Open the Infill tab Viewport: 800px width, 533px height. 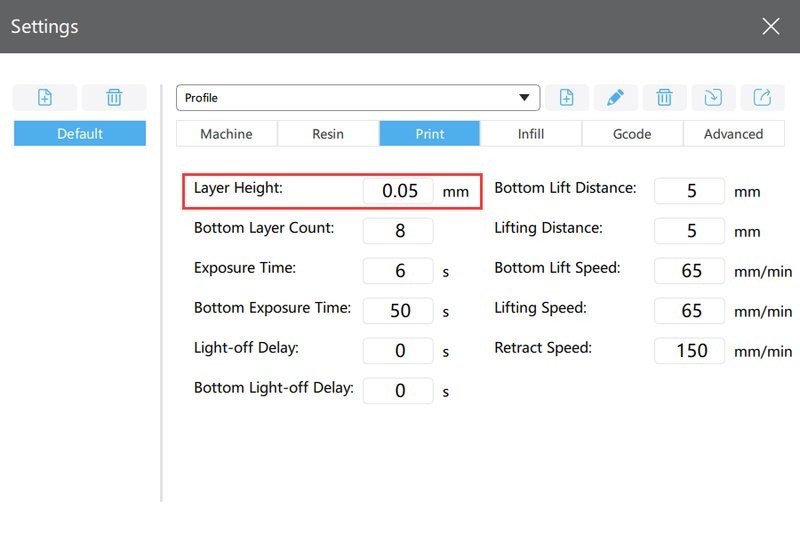[531, 134]
